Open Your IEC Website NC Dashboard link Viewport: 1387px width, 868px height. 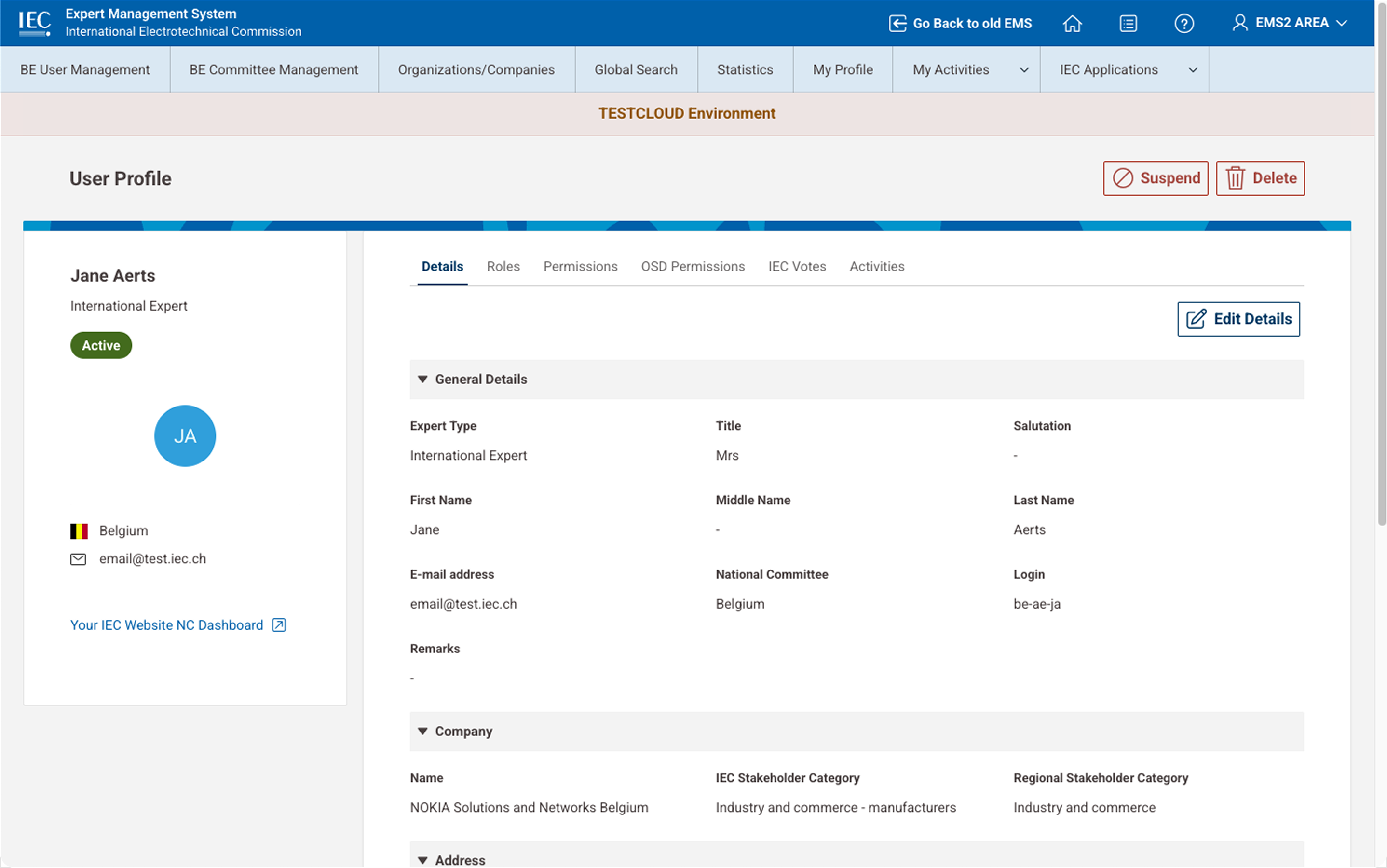point(166,625)
